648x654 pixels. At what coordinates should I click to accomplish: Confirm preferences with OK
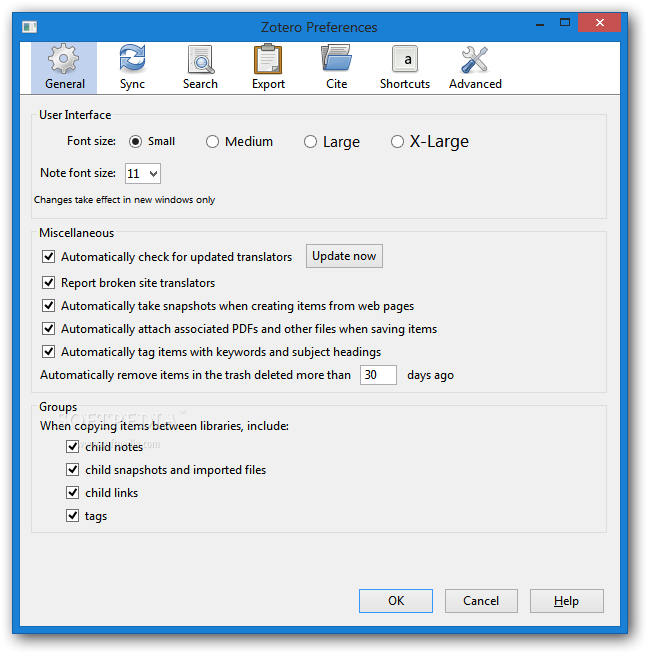(396, 601)
